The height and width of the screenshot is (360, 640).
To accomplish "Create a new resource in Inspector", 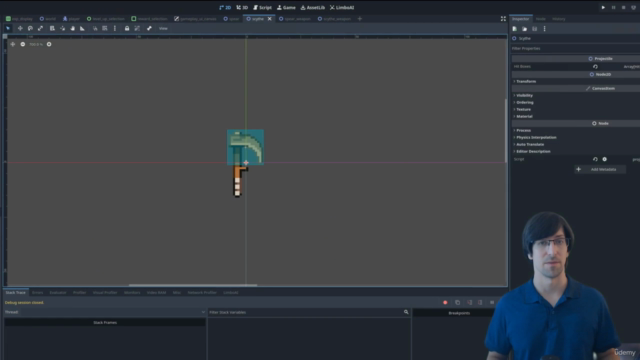I will 515,29.
